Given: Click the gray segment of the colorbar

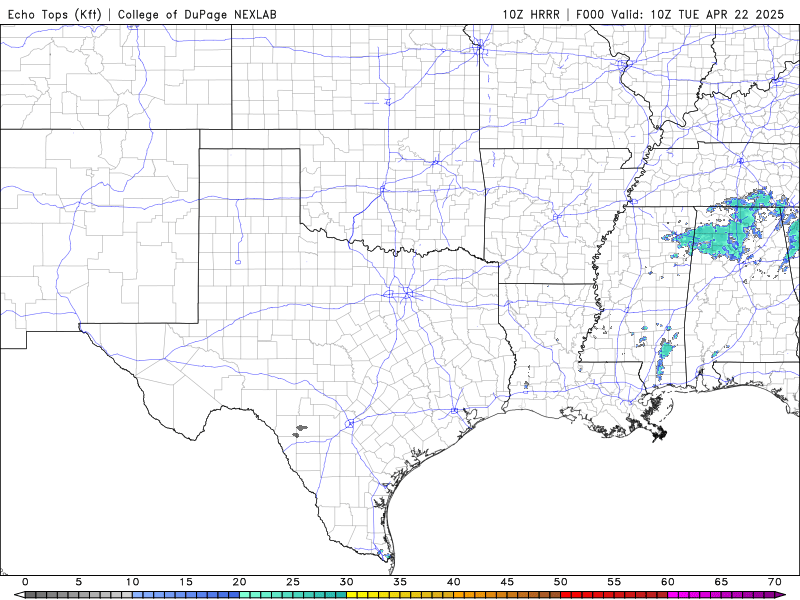Looking at the screenshot, I should [x=79, y=595].
